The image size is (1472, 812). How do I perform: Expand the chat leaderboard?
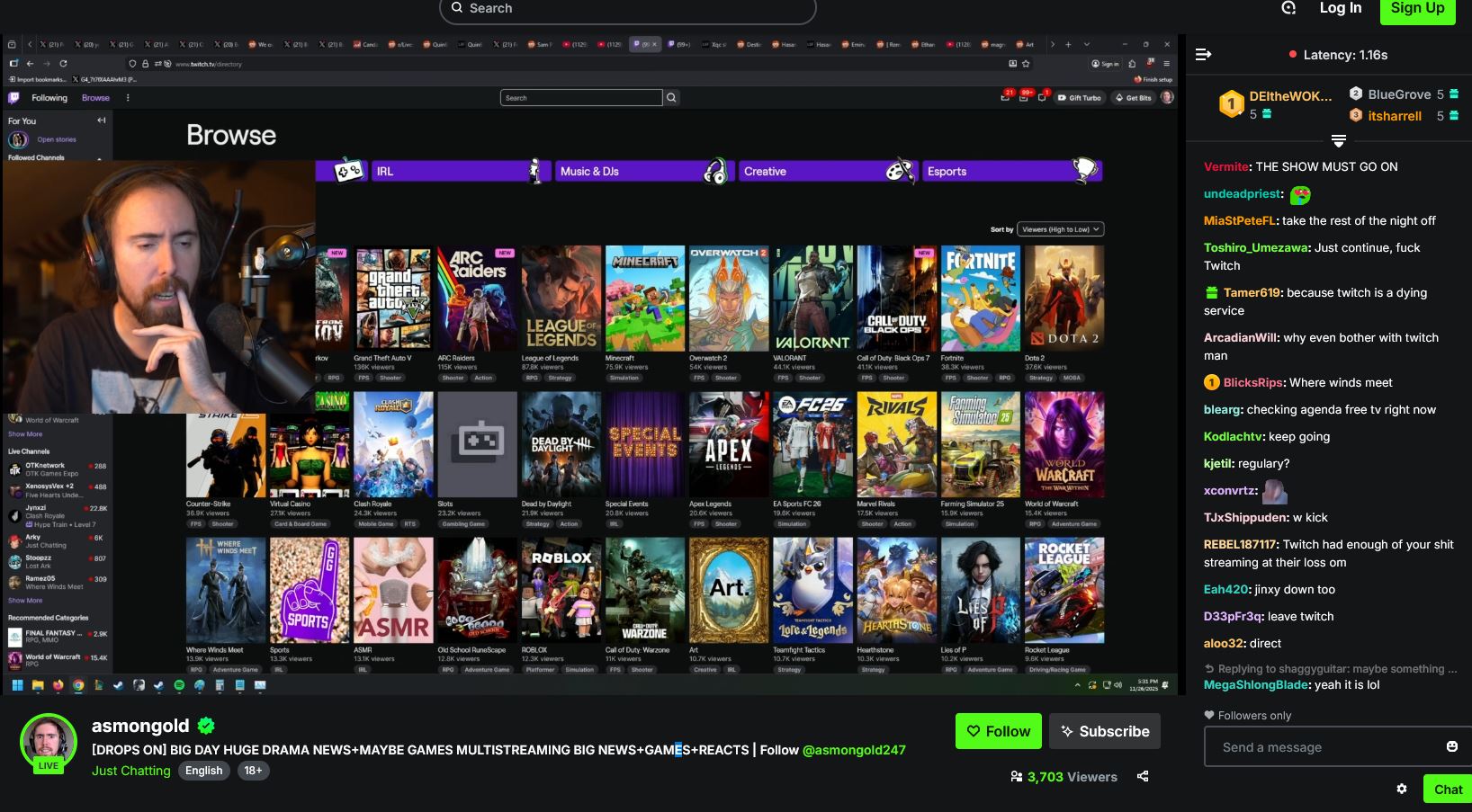click(1339, 141)
